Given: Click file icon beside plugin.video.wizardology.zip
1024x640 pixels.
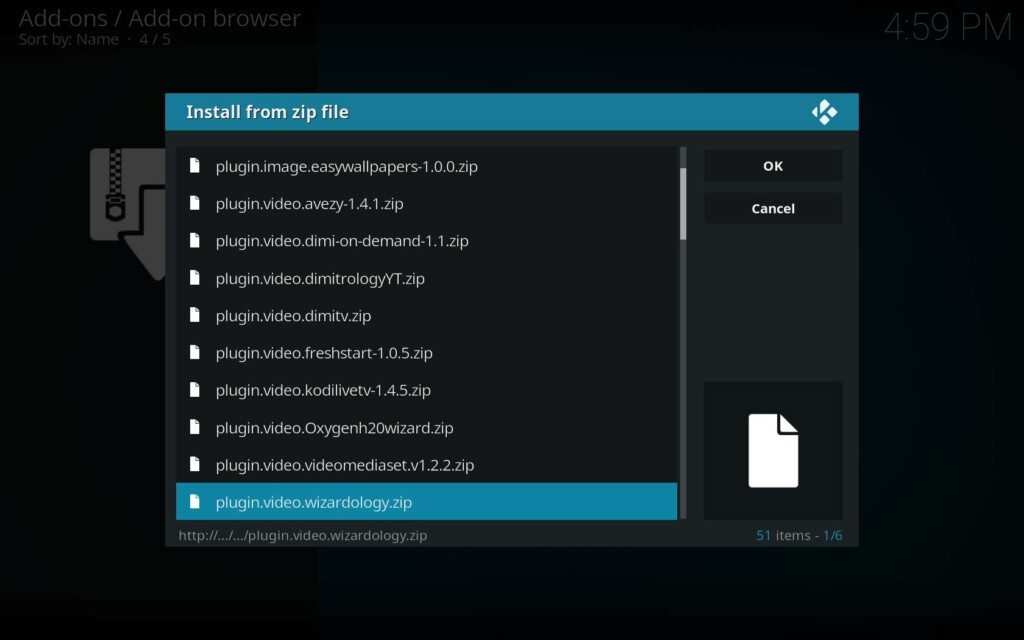Looking at the screenshot, I should [x=195, y=502].
